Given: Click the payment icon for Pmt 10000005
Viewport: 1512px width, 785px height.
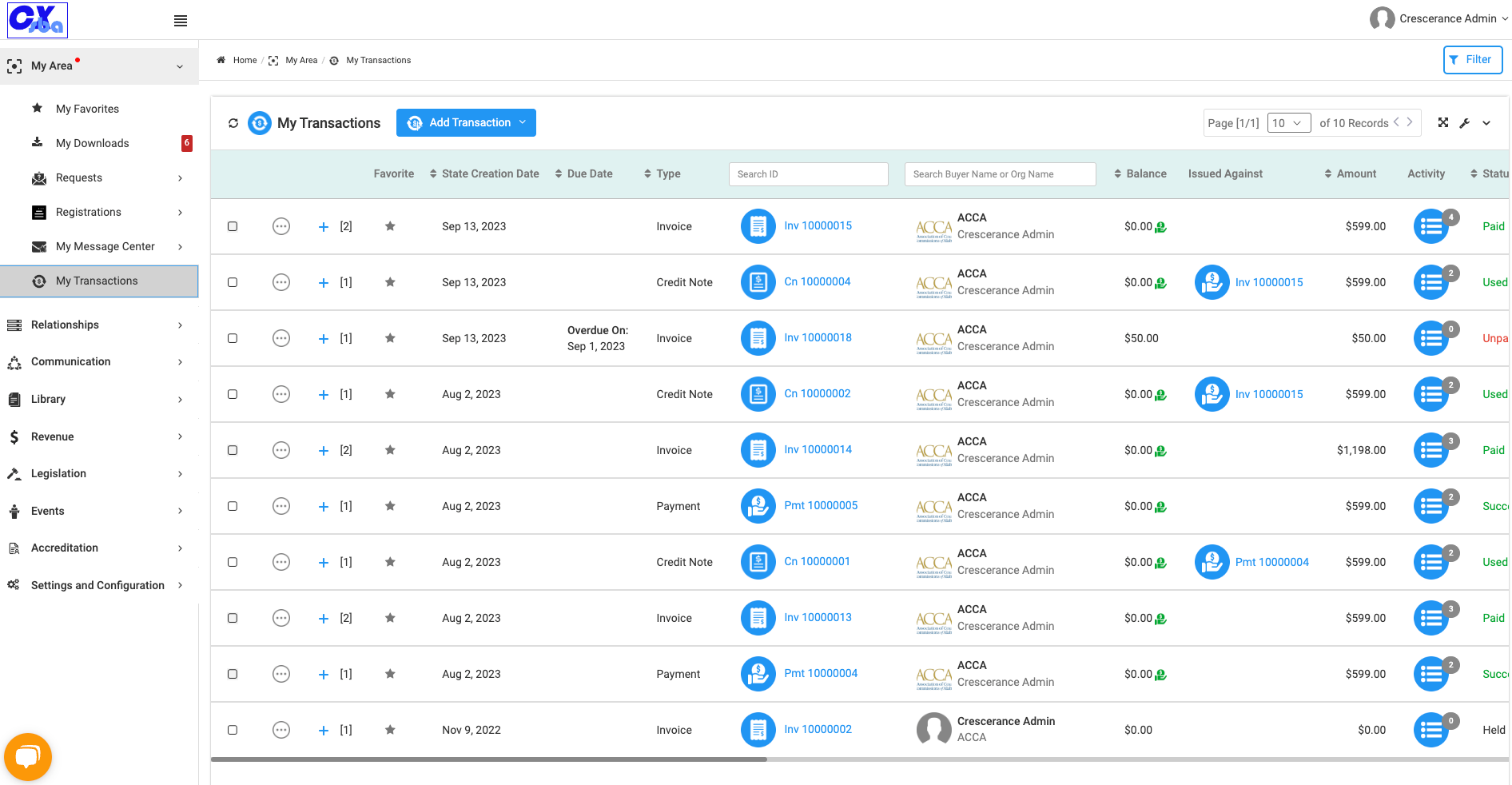Looking at the screenshot, I should point(758,506).
